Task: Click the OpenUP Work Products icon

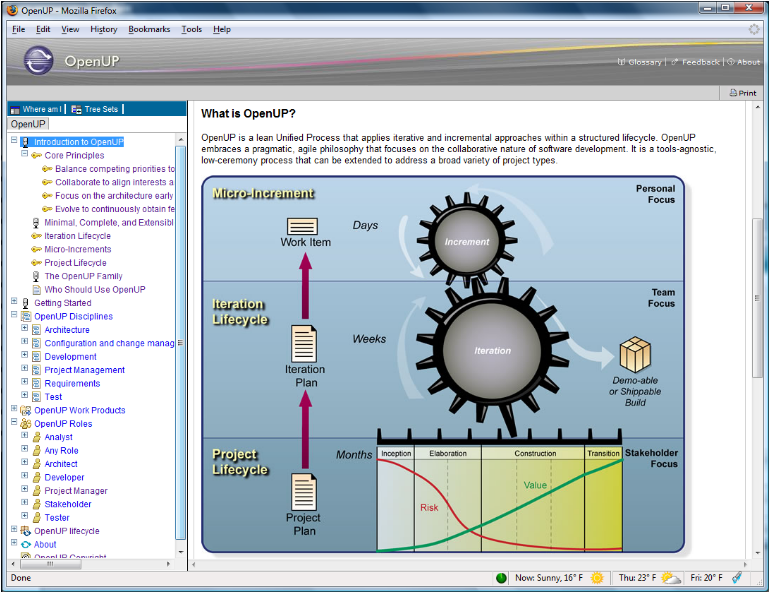Action: (x=26, y=410)
